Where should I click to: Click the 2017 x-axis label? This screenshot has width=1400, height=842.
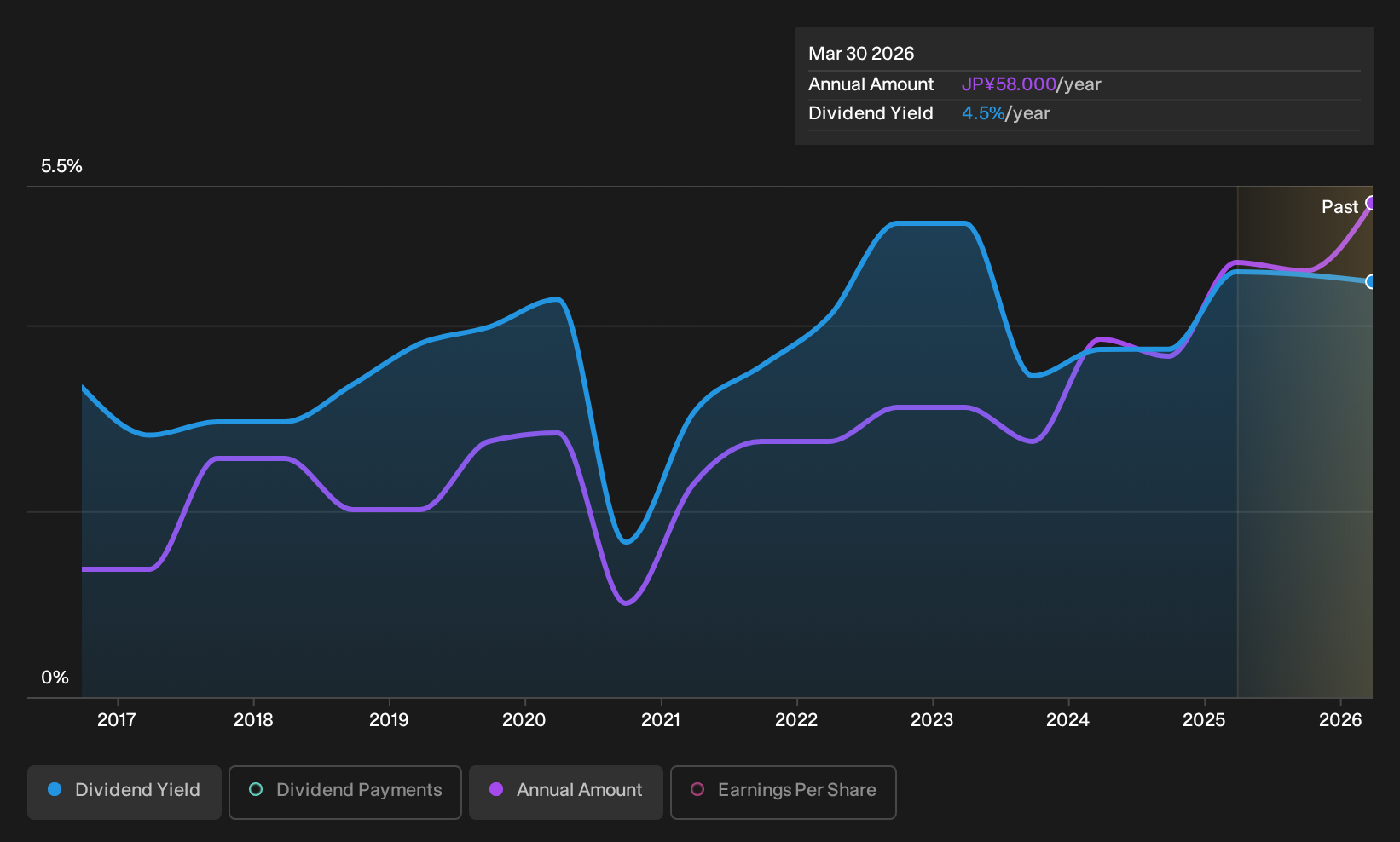point(117,720)
